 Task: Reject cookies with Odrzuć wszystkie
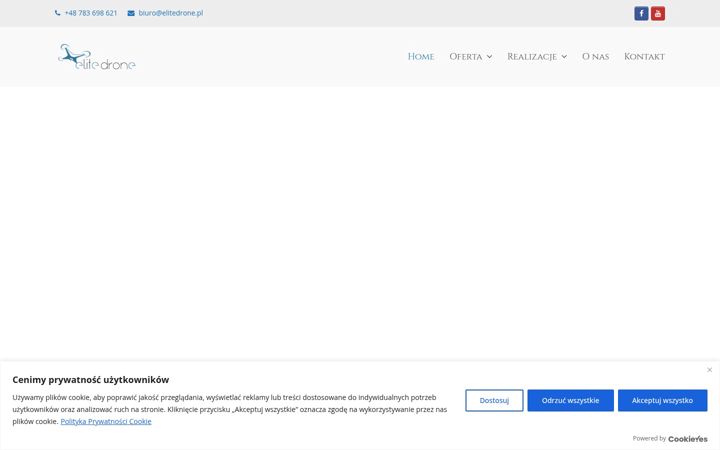(x=570, y=400)
